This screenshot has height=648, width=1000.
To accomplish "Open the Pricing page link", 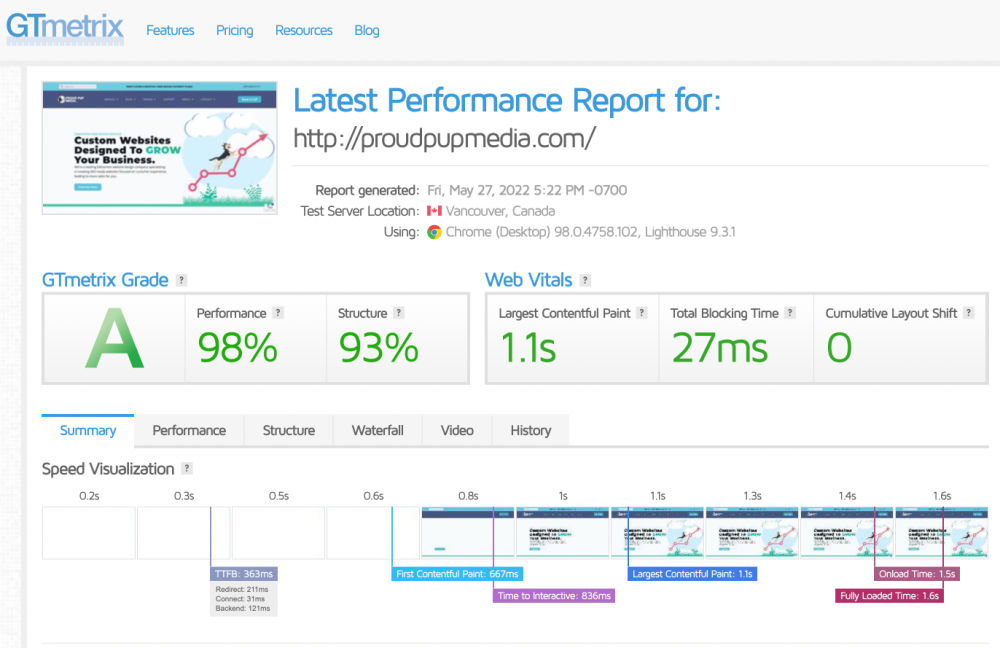I will pos(235,31).
